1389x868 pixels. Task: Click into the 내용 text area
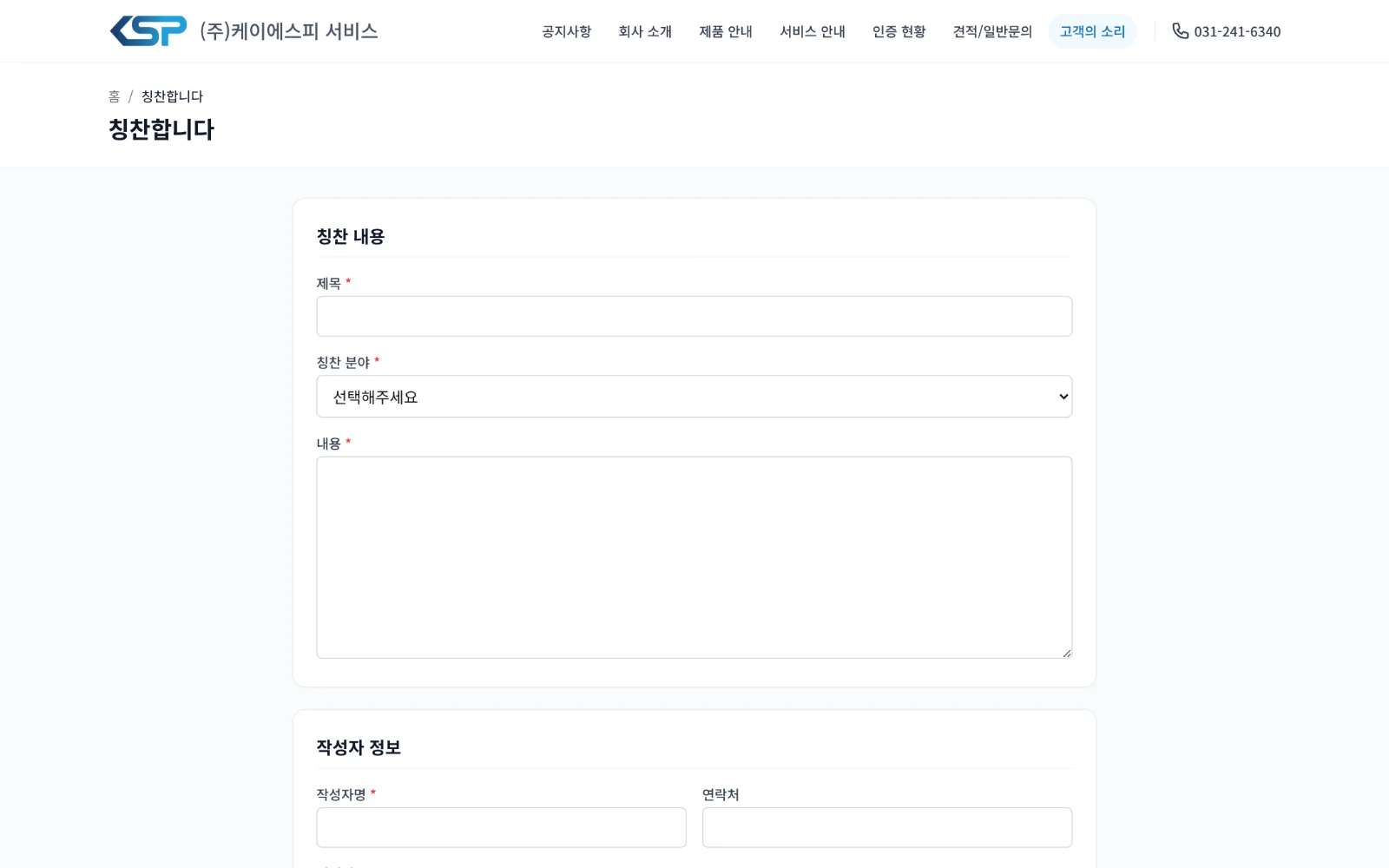694,557
